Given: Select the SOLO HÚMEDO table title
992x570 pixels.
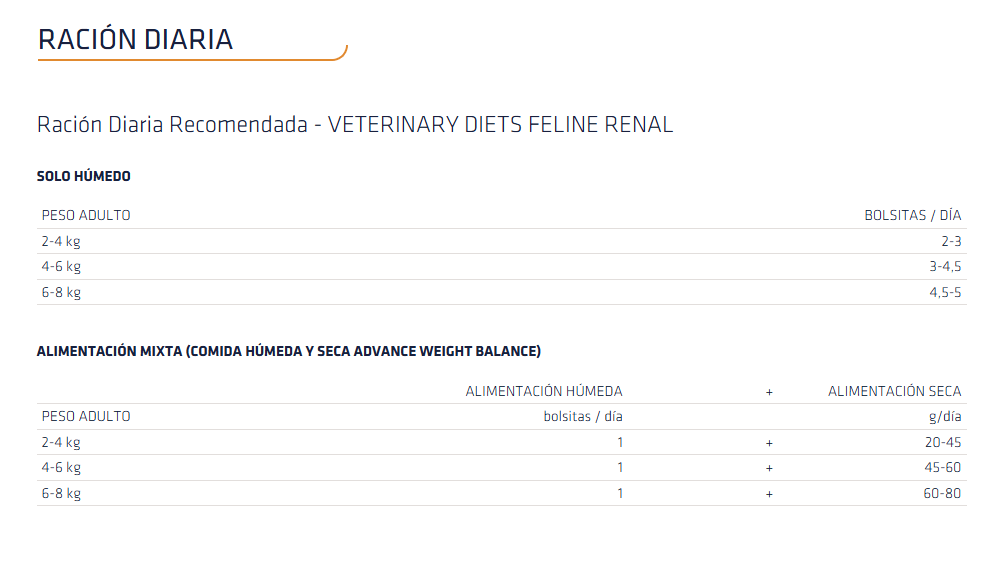Looking at the screenshot, I should [84, 177].
